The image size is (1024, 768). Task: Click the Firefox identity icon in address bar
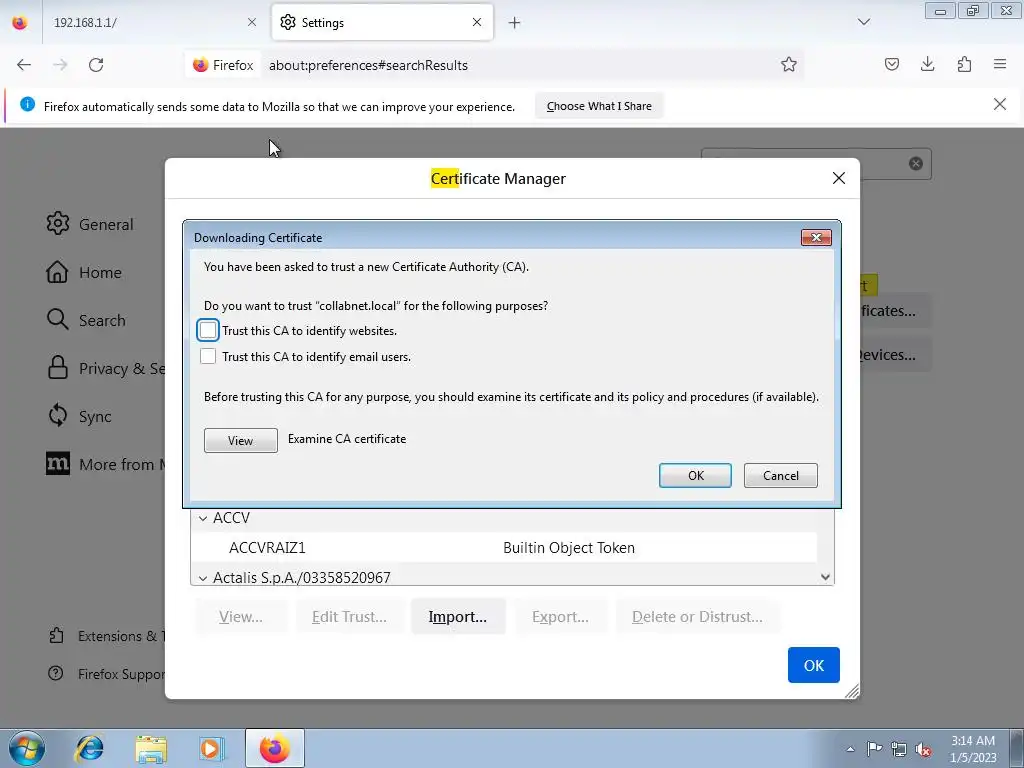tap(223, 65)
